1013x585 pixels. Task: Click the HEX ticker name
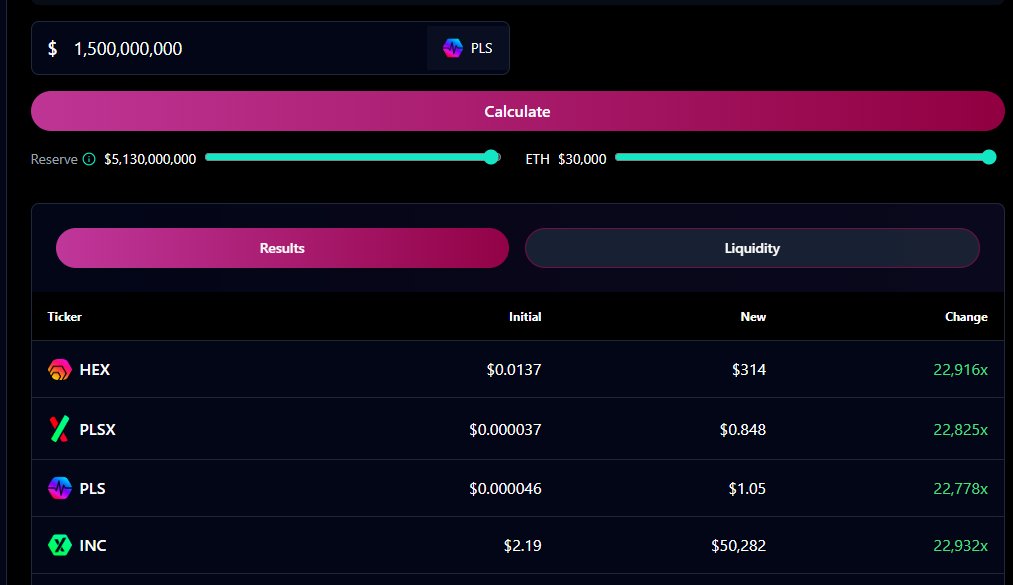(94, 369)
